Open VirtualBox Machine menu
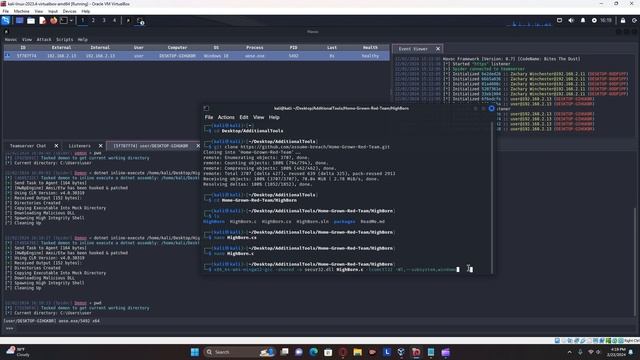640x360 pixels. pos(21,11)
